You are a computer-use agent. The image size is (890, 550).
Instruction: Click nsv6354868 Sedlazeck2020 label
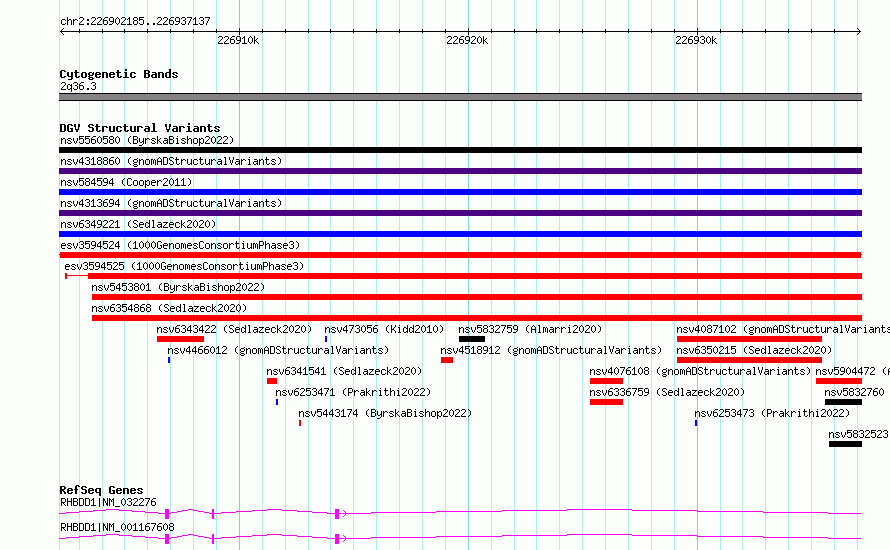(x=169, y=308)
